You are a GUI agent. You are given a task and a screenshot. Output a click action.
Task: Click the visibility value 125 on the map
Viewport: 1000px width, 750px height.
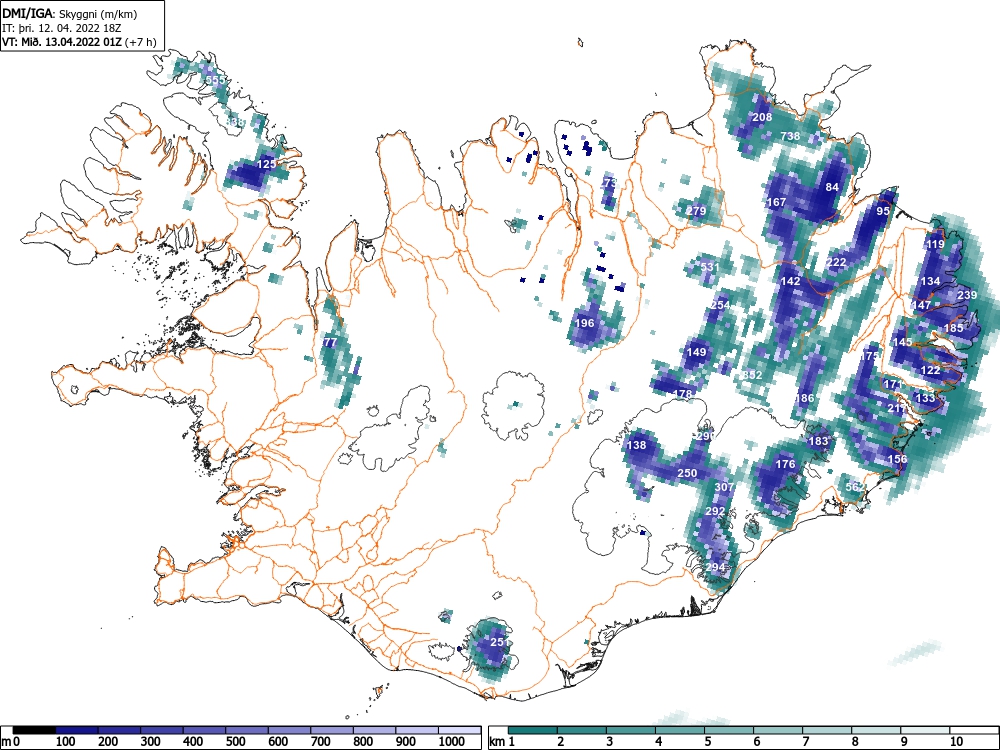(267, 164)
